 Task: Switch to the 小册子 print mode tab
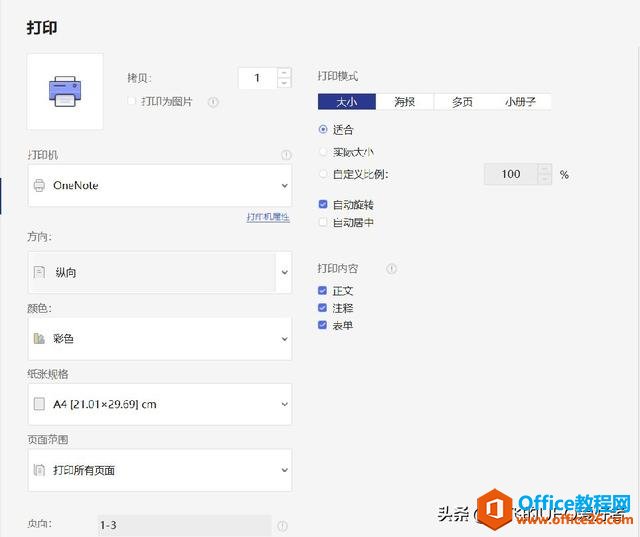click(522, 102)
